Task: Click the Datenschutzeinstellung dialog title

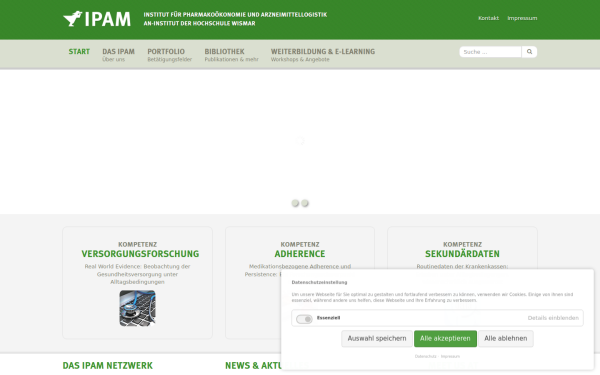Action: pos(319,282)
